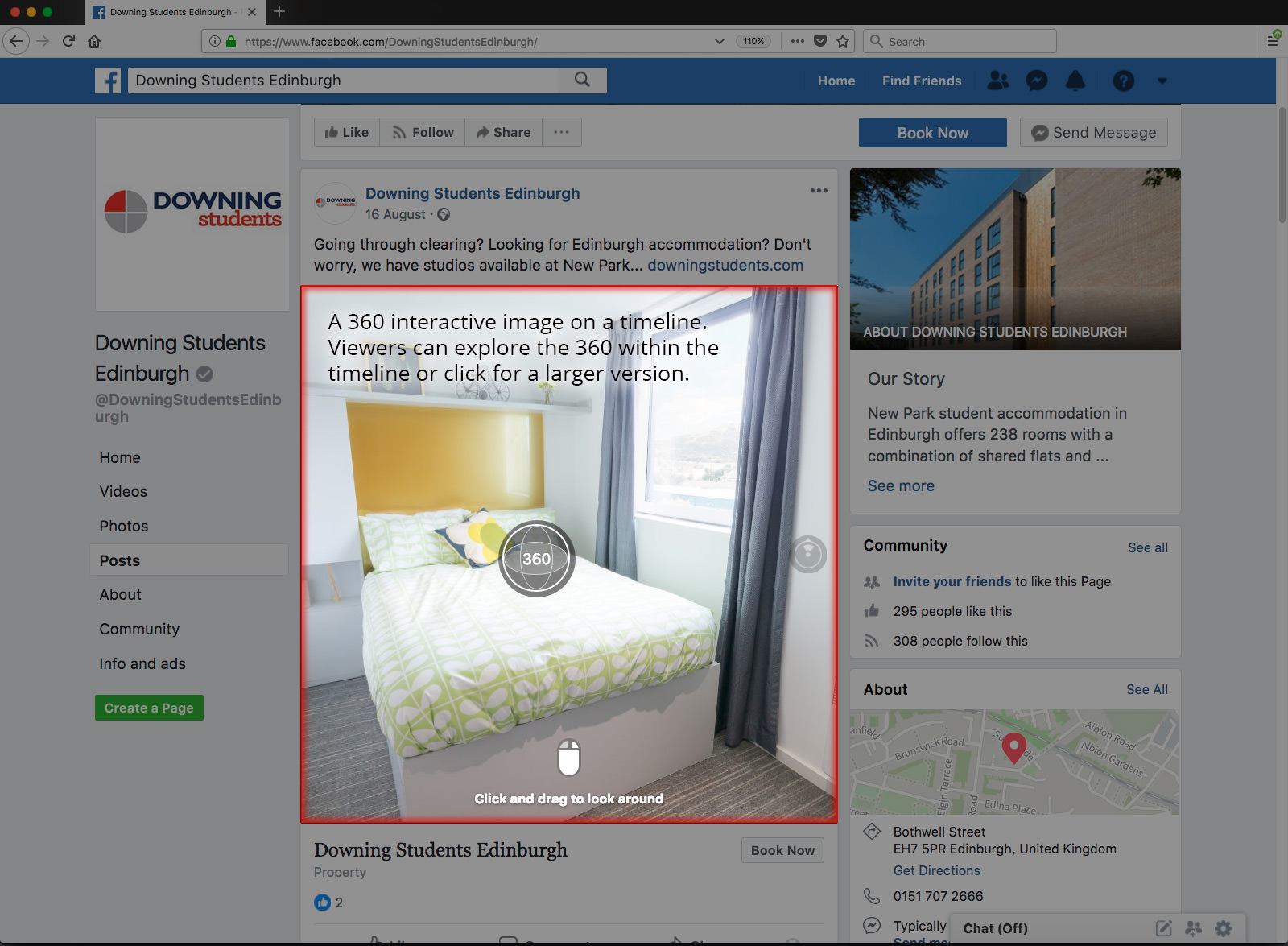Click the address bar URL
1288x946 pixels.
[390, 42]
